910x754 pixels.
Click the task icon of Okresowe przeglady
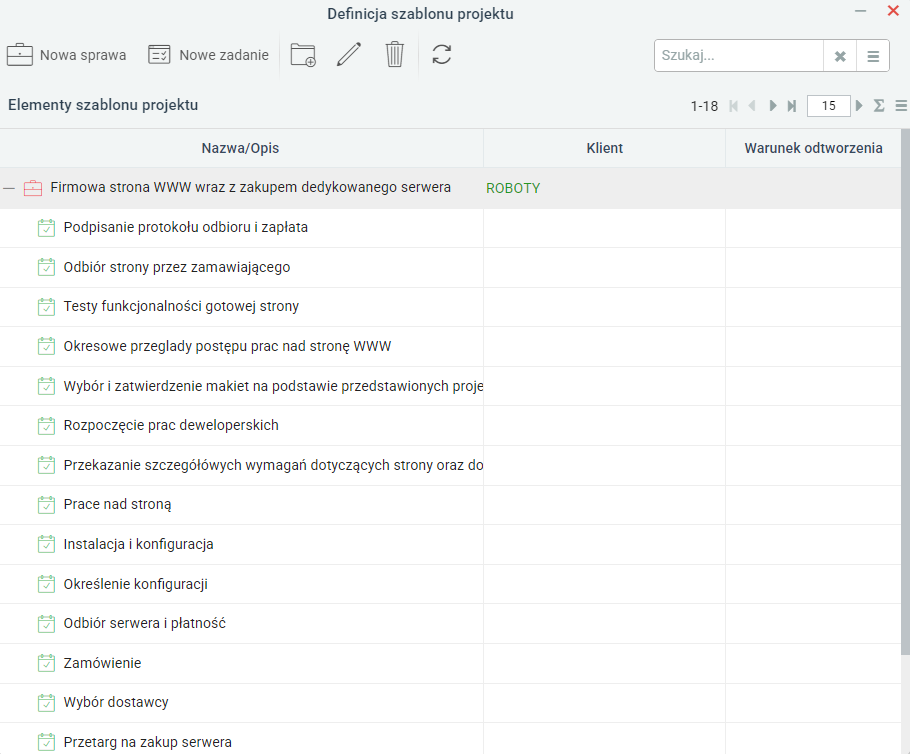pyautogui.click(x=46, y=347)
